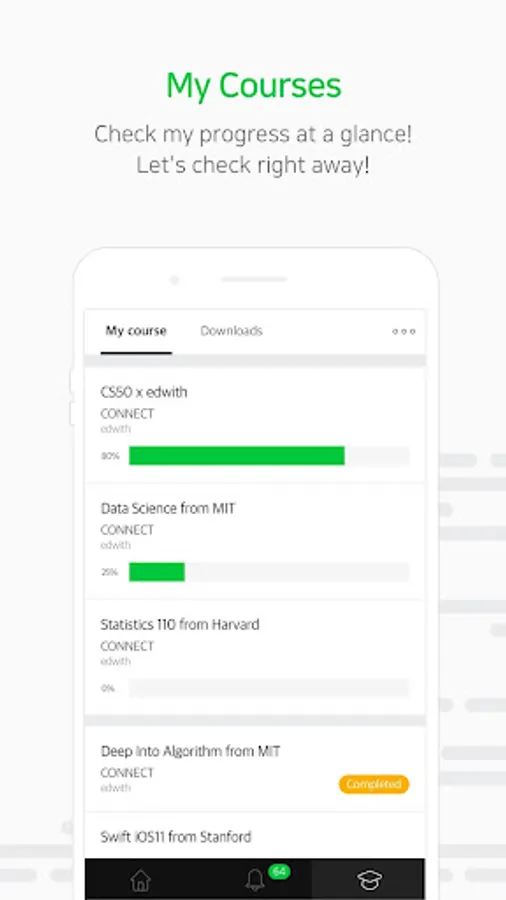Image resolution: width=506 pixels, height=900 pixels.
Task: Tap the orange Completed badge
Action: 373,784
